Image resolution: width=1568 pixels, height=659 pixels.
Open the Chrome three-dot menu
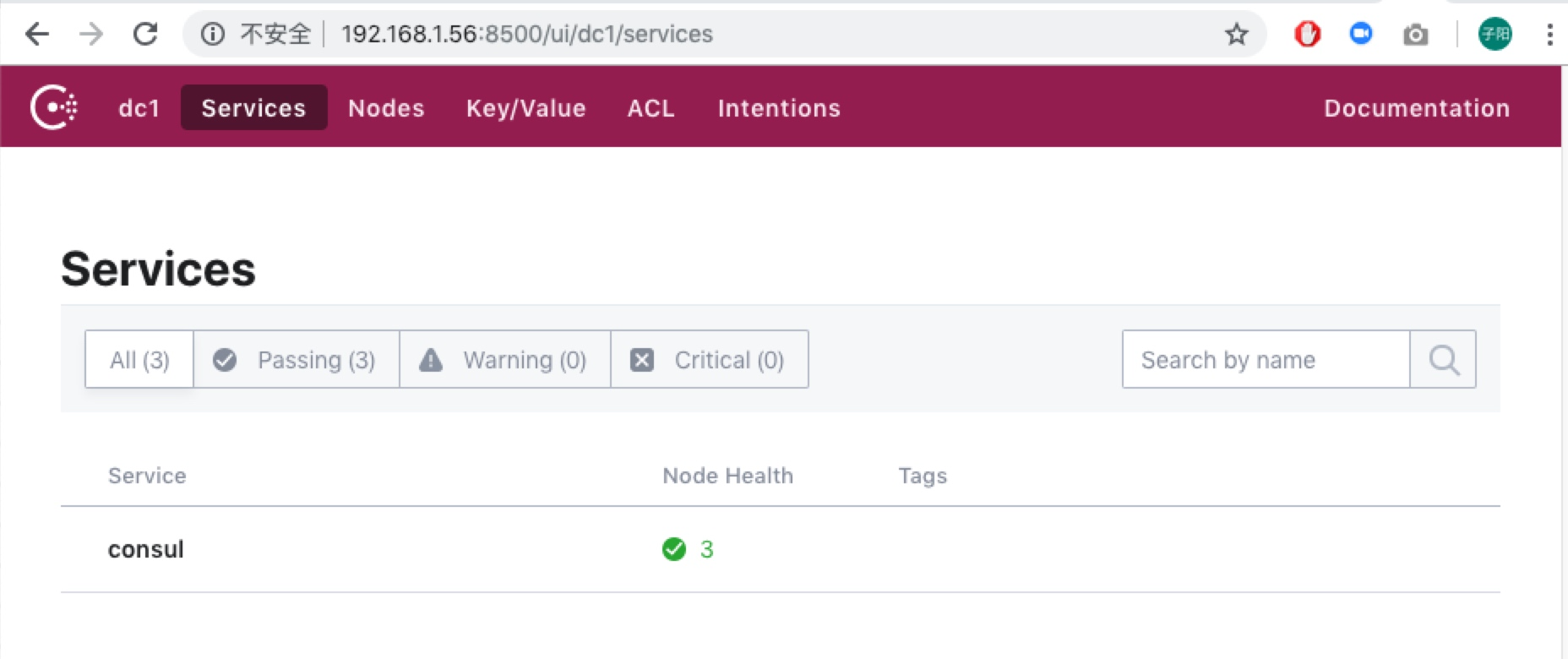[1549, 34]
